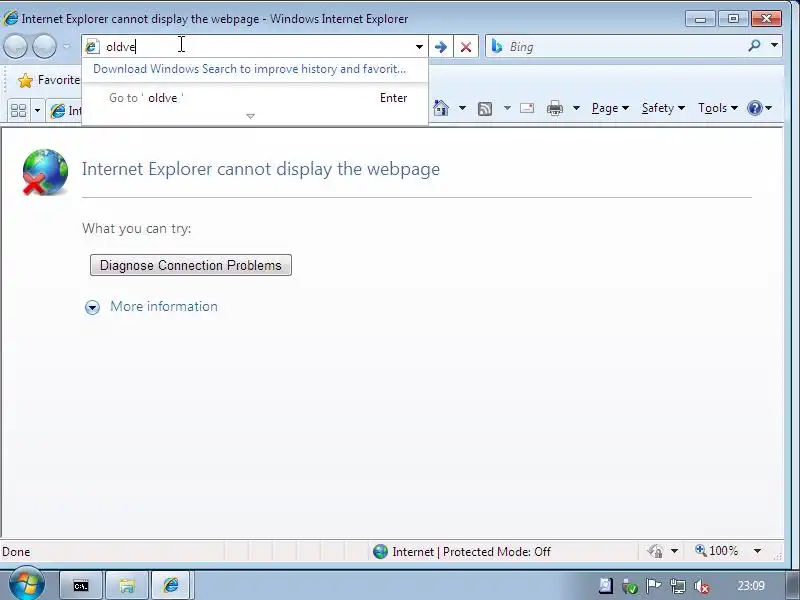Click the red Stop loading button
This screenshot has width=800, height=600.
(x=466, y=47)
